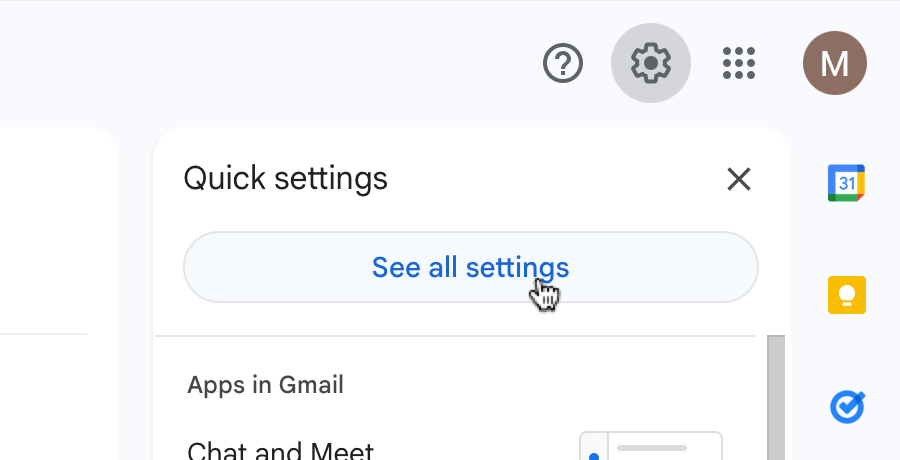900x460 pixels.
Task: Click the horizontal line in the mail panel
Action: tap(43, 333)
